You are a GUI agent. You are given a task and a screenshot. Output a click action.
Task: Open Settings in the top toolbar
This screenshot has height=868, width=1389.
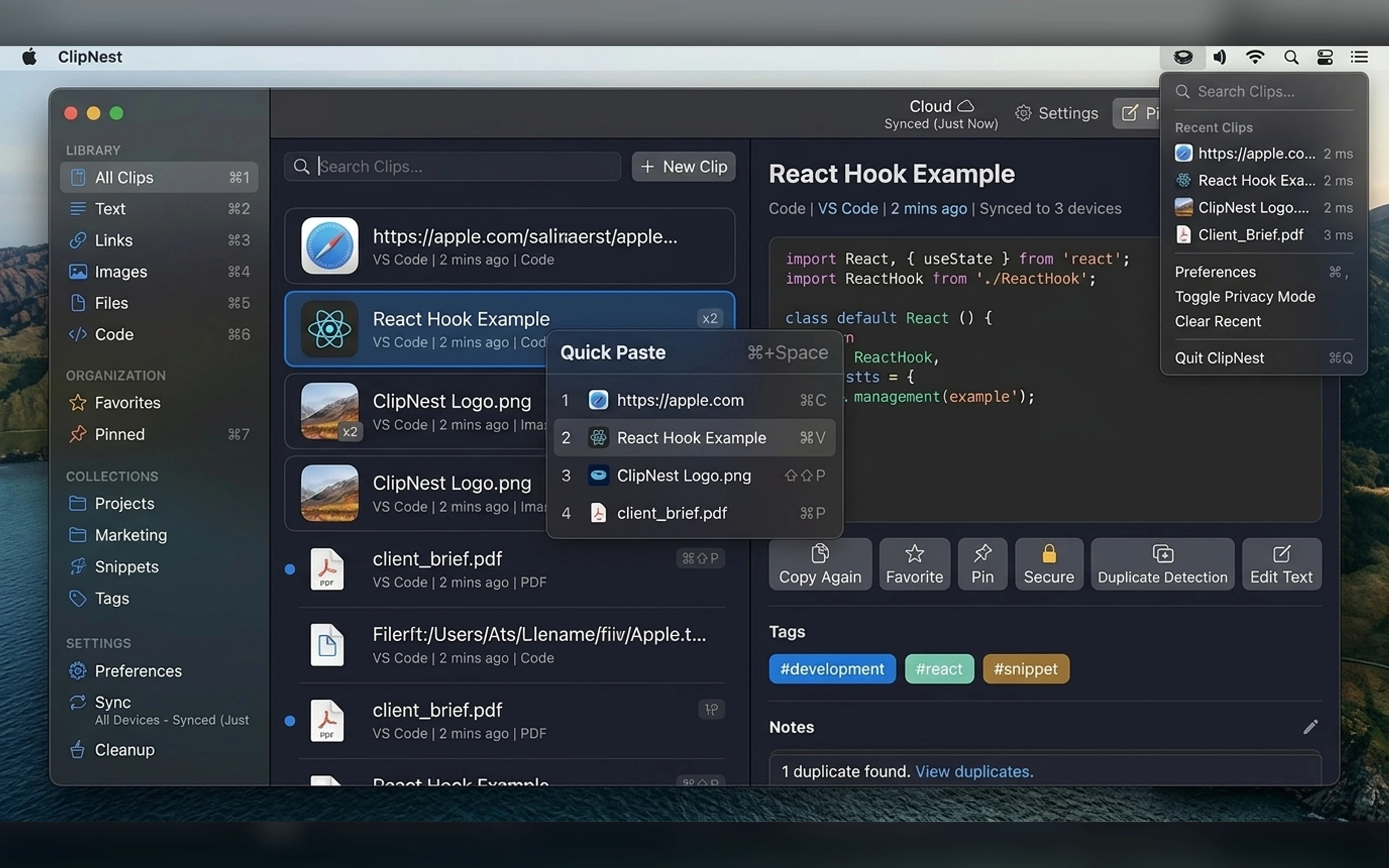point(1057,113)
